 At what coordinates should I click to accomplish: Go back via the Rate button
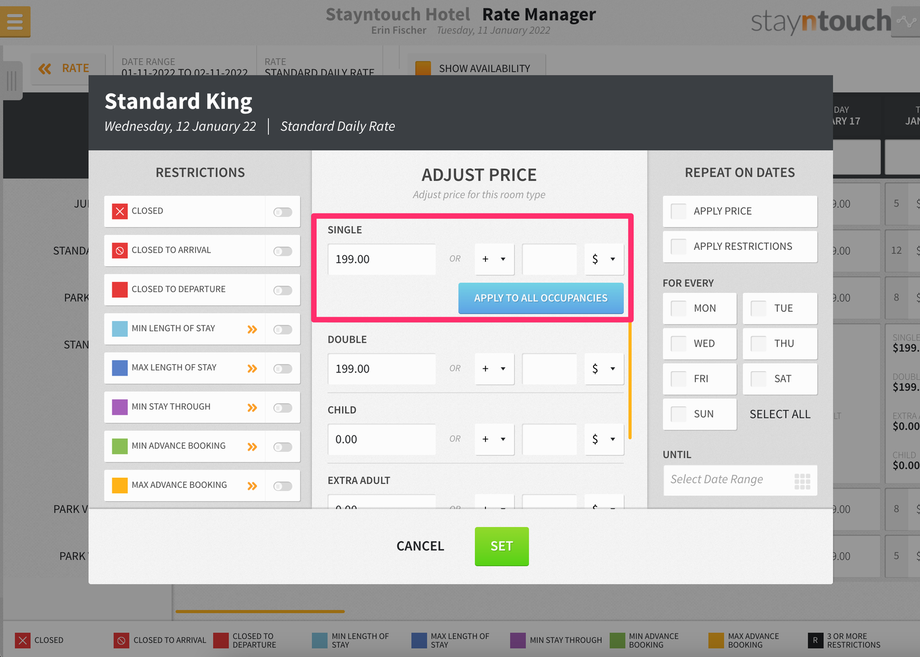[x=67, y=68]
